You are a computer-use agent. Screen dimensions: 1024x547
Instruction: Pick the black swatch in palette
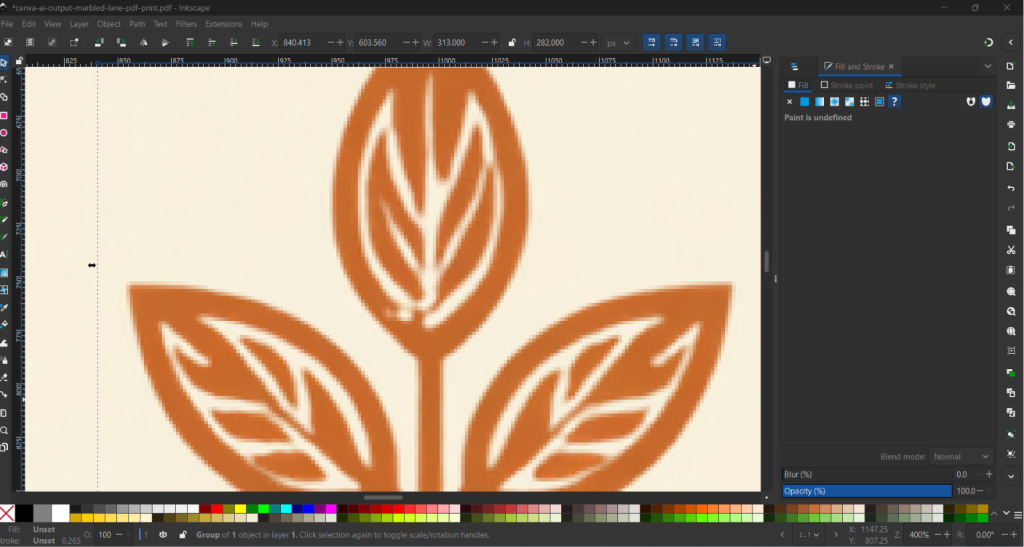(x=24, y=513)
